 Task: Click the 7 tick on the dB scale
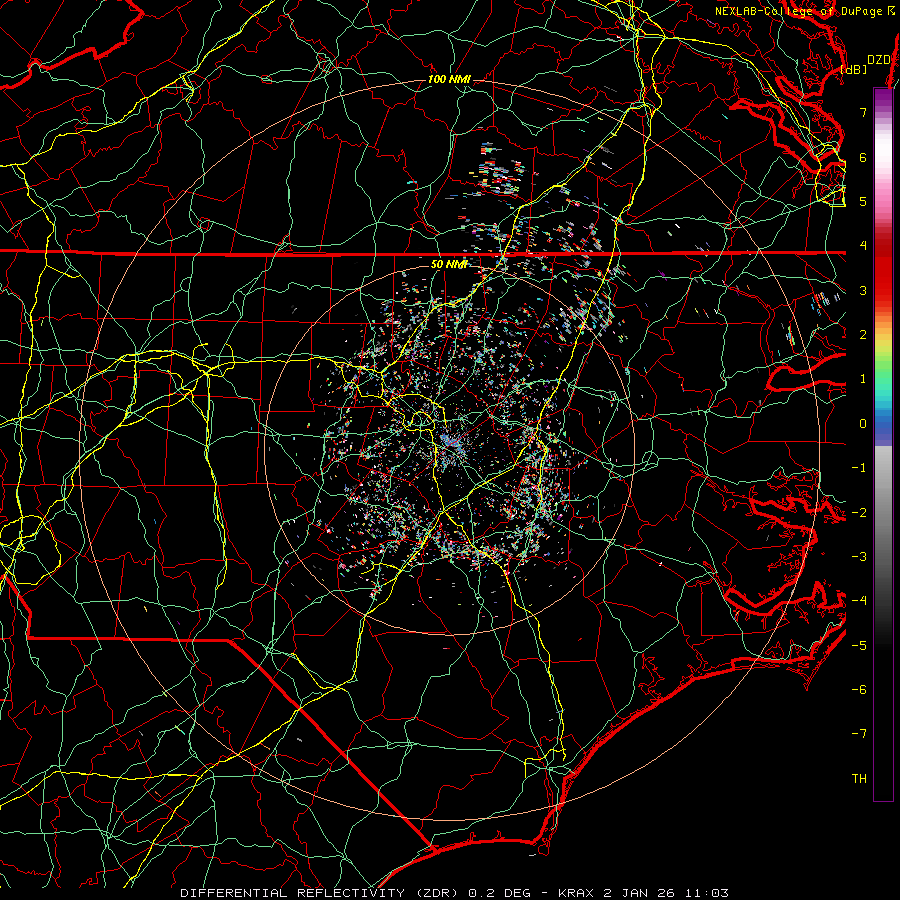click(x=863, y=112)
